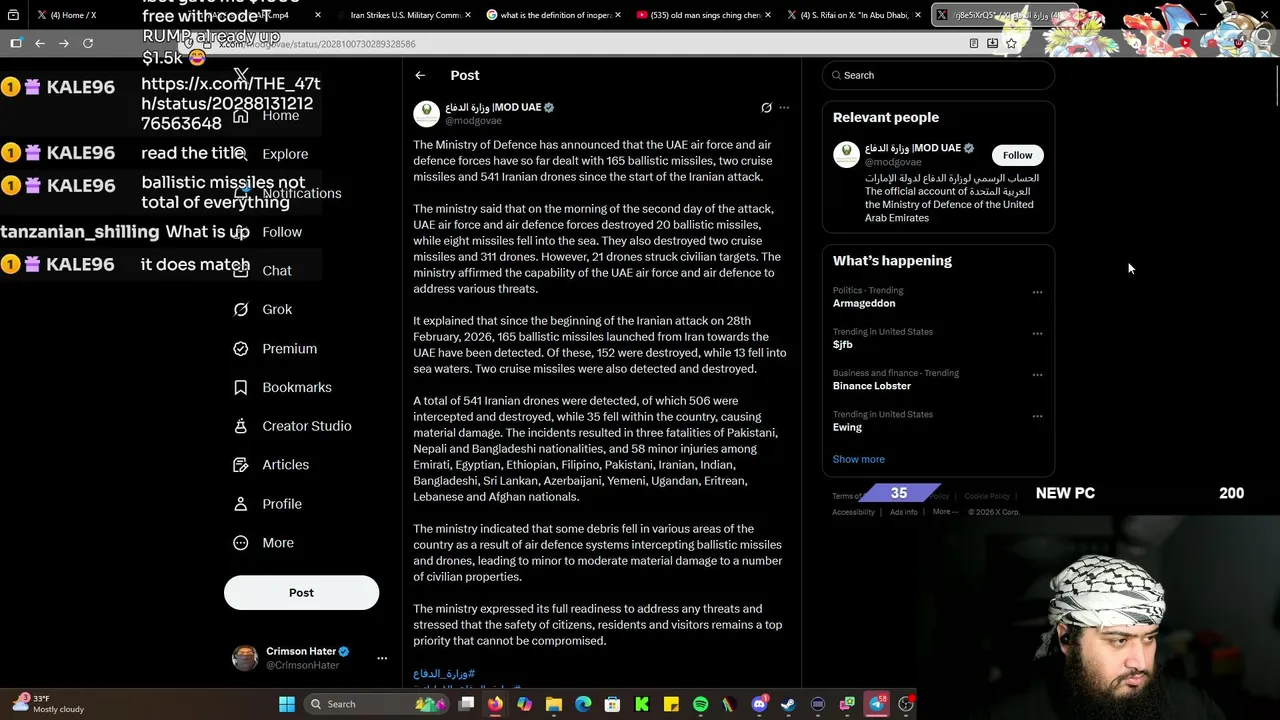Open the Grok icon in the sidebar
1280x720 pixels.
click(240, 309)
